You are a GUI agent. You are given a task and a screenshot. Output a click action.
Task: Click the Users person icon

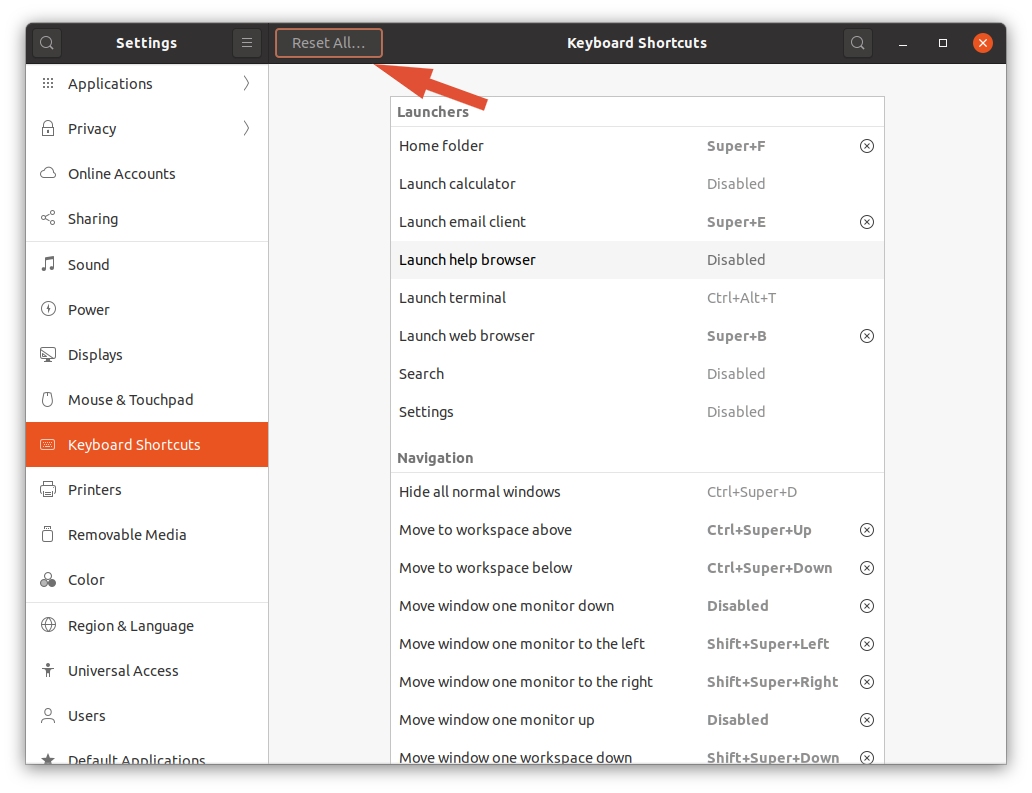tap(47, 715)
